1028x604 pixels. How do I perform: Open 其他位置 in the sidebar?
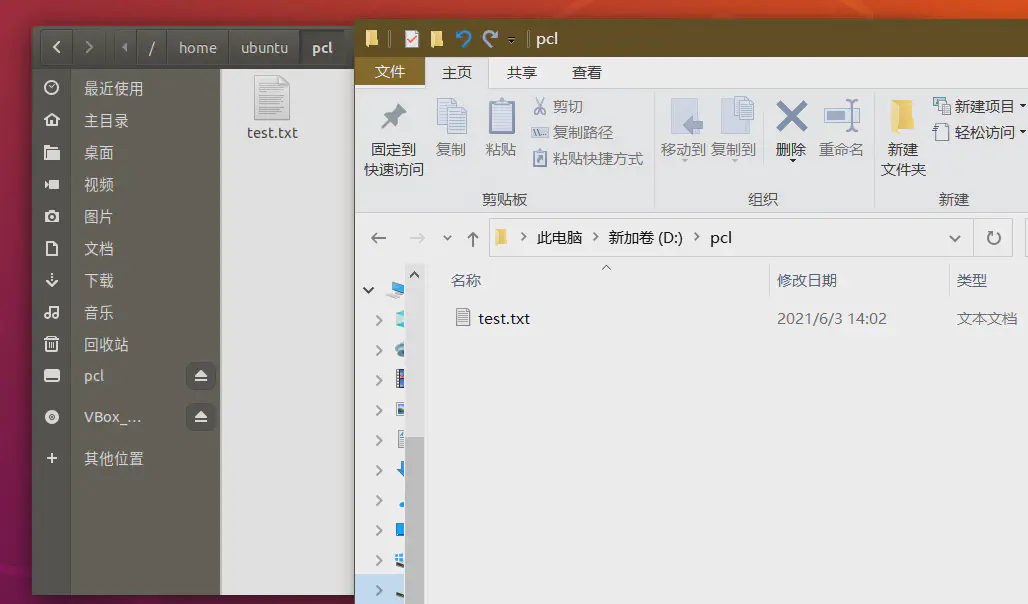pyautogui.click(x=113, y=458)
